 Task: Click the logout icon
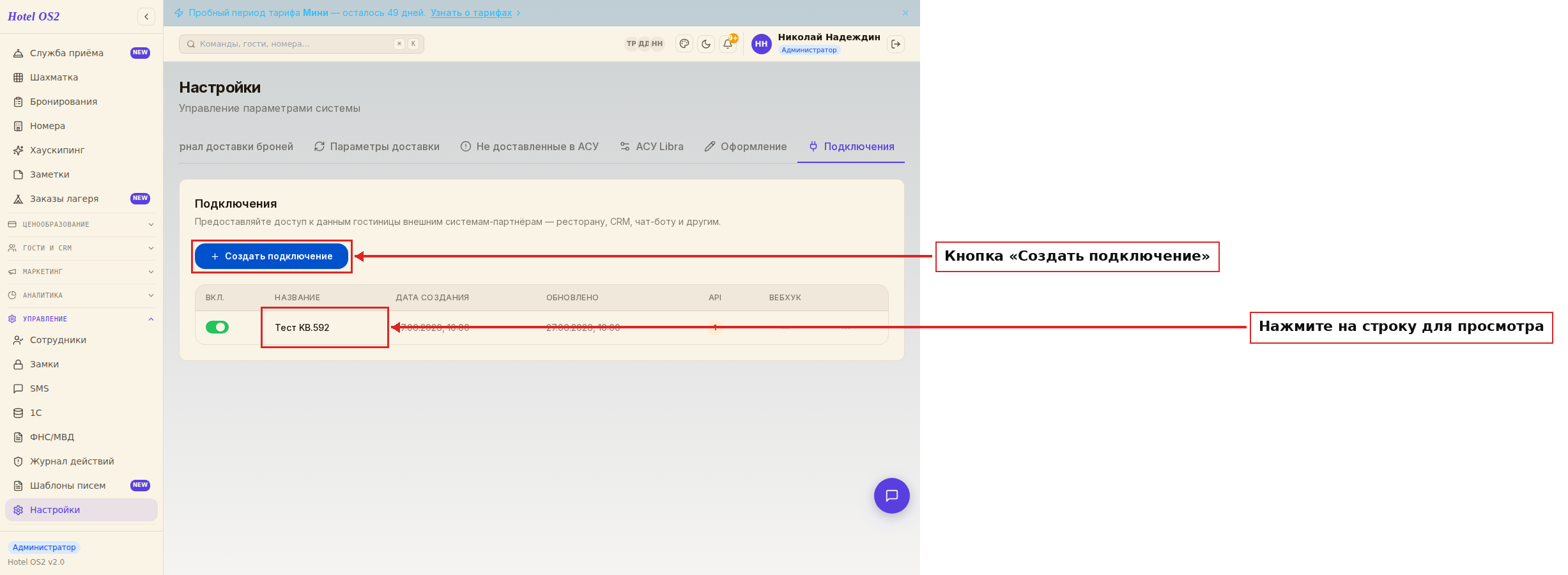pos(896,44)
